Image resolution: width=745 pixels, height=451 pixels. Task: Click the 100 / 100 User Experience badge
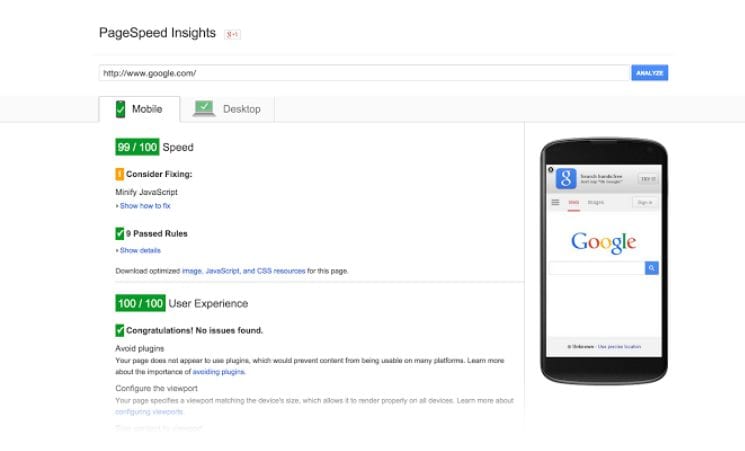[x=140, y=303]
